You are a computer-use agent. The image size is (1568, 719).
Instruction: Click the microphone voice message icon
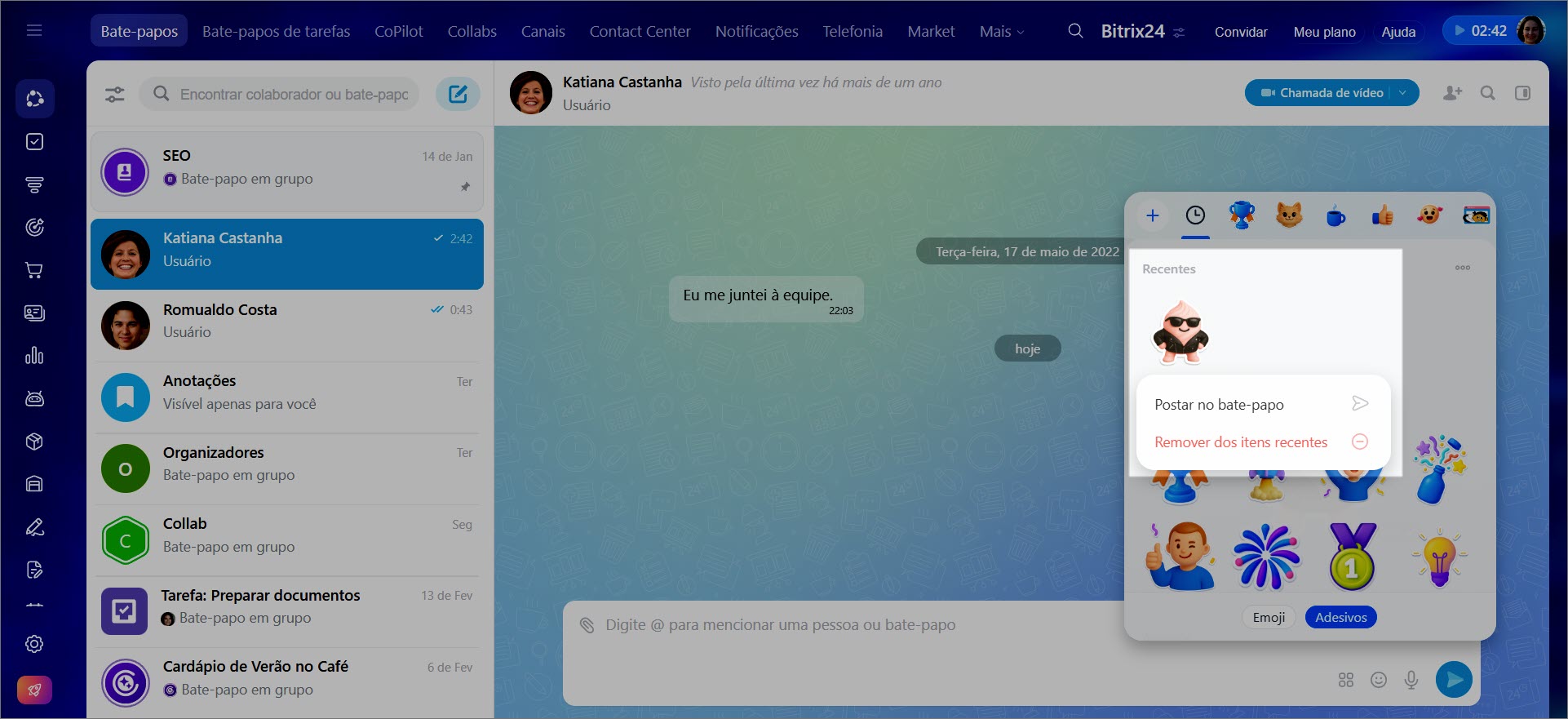[x=1411, y=680]
